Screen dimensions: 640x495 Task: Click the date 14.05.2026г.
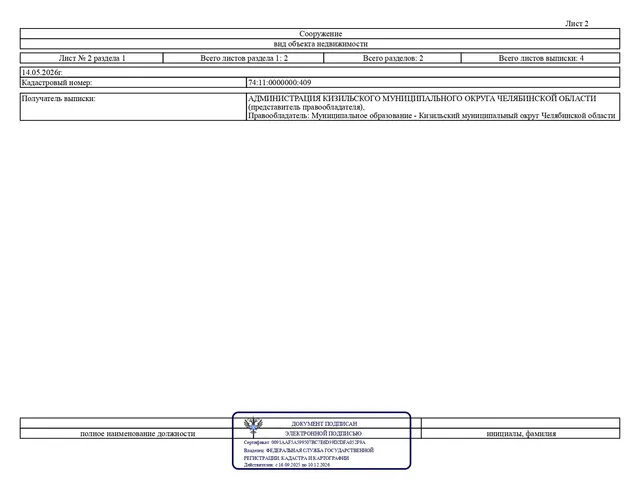point(42,72)
